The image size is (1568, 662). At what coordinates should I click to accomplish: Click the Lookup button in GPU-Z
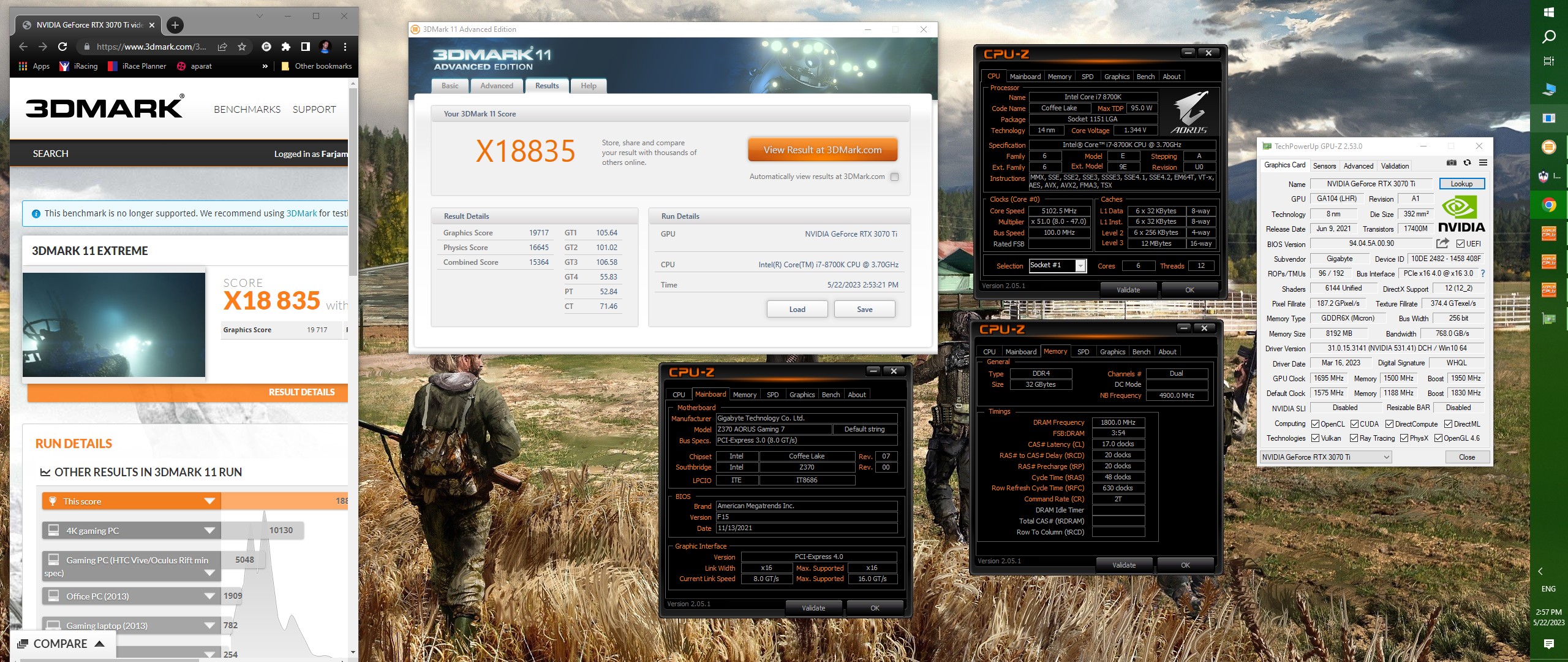(x=1461, y=184)
